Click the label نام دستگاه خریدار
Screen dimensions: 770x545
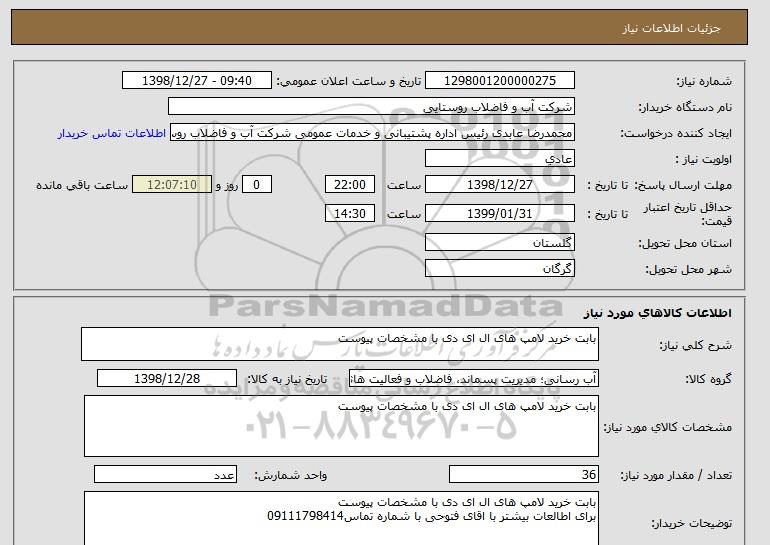[685, 107]
